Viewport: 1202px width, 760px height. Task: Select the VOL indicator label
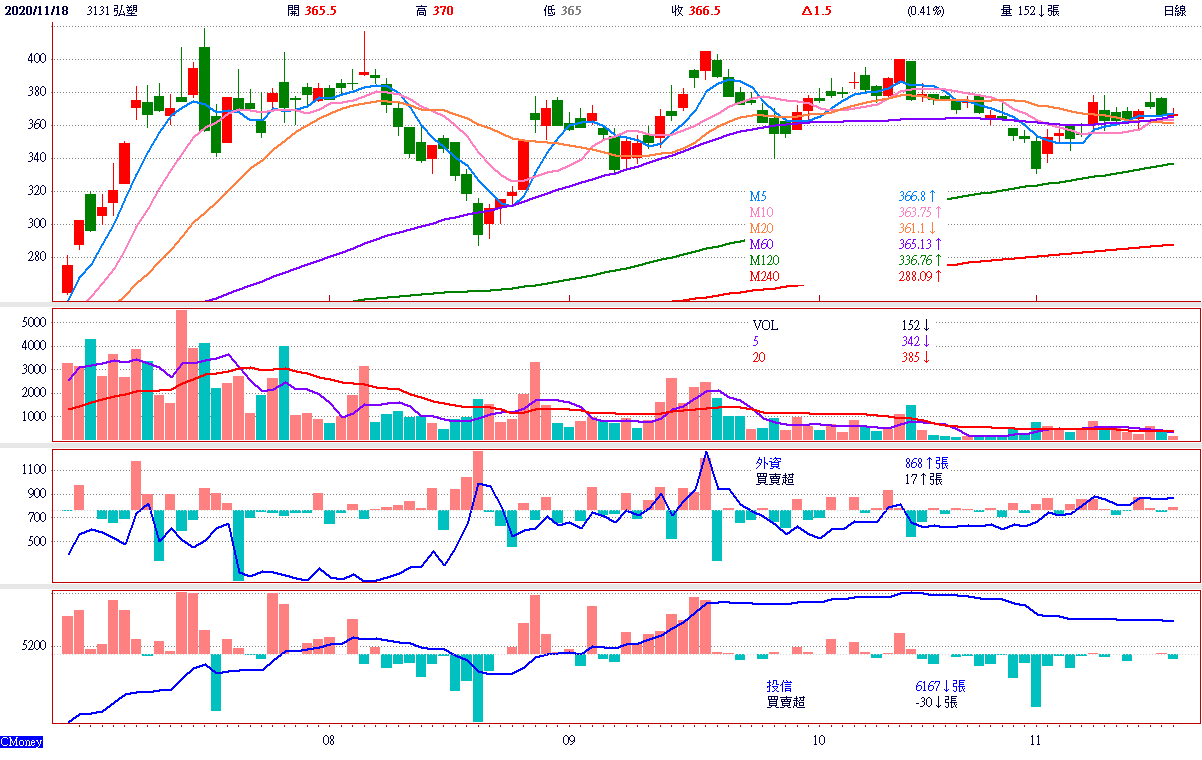click(x=765, y=325)
